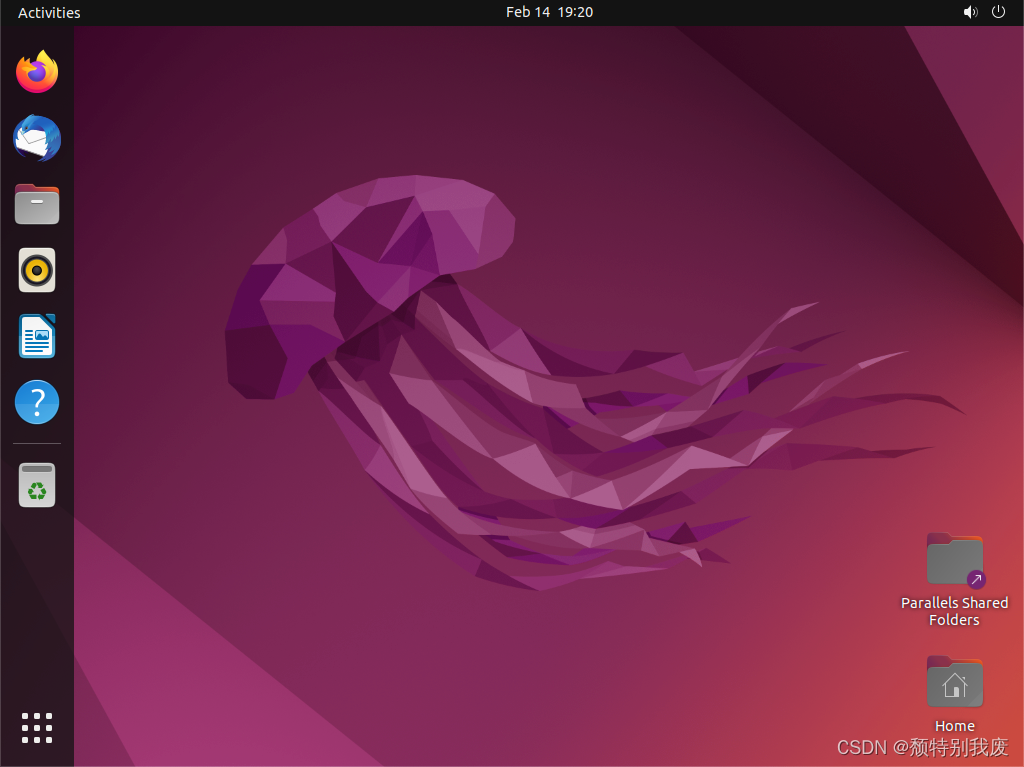Click the volume speaker icon
Viewport: 1024px width, 767px height.
click(x=970, y=12)
